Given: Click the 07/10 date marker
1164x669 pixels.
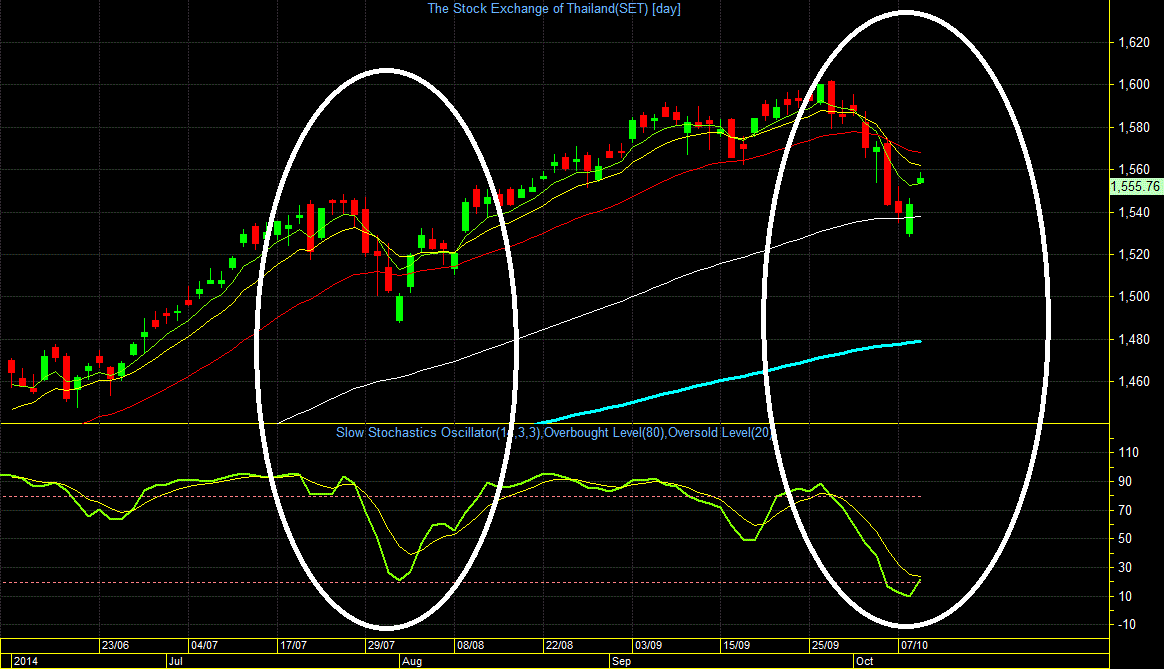Looking at the screenshot, I should 914,645.
